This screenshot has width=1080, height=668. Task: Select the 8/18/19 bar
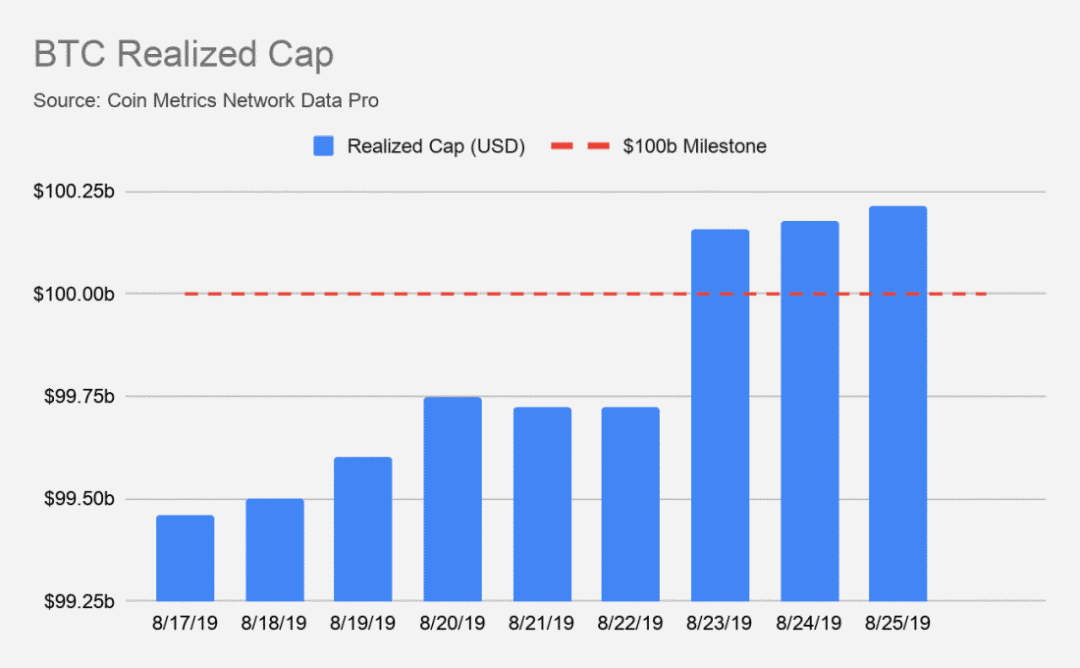coord(275,550)
